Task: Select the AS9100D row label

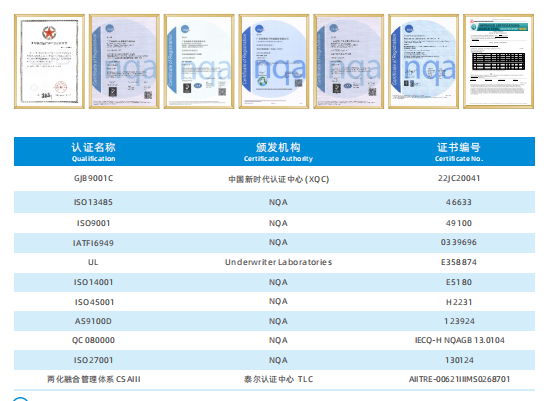Action: pyautogui.click(x=93, y=321)
